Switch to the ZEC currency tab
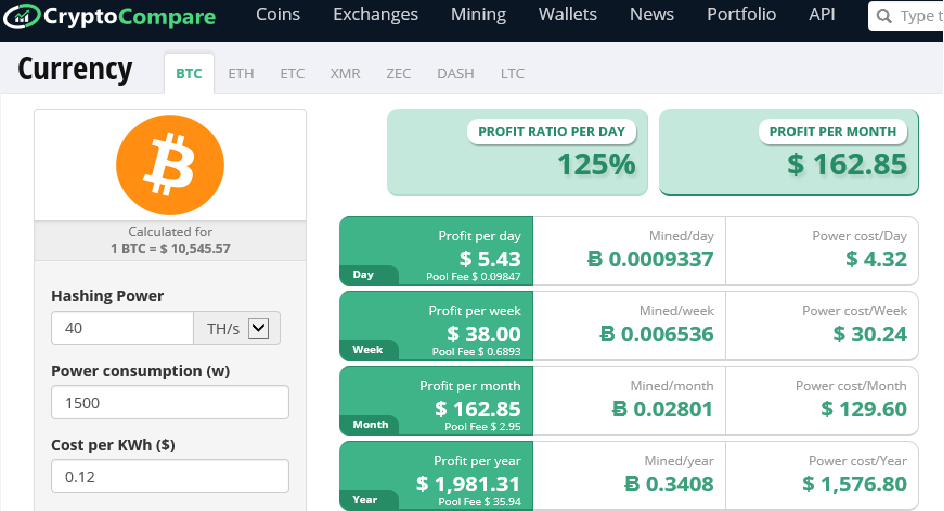 click(x=399, y=73)
